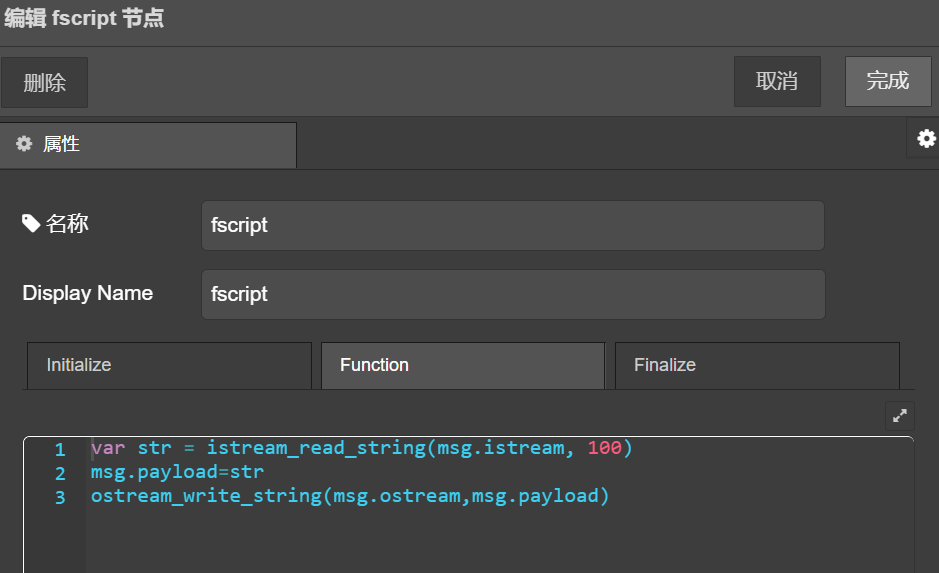Viewport: 939px width, 573px height.
Task: Click line number 3 in the editor gutter
Action: (x=60, y=497)
